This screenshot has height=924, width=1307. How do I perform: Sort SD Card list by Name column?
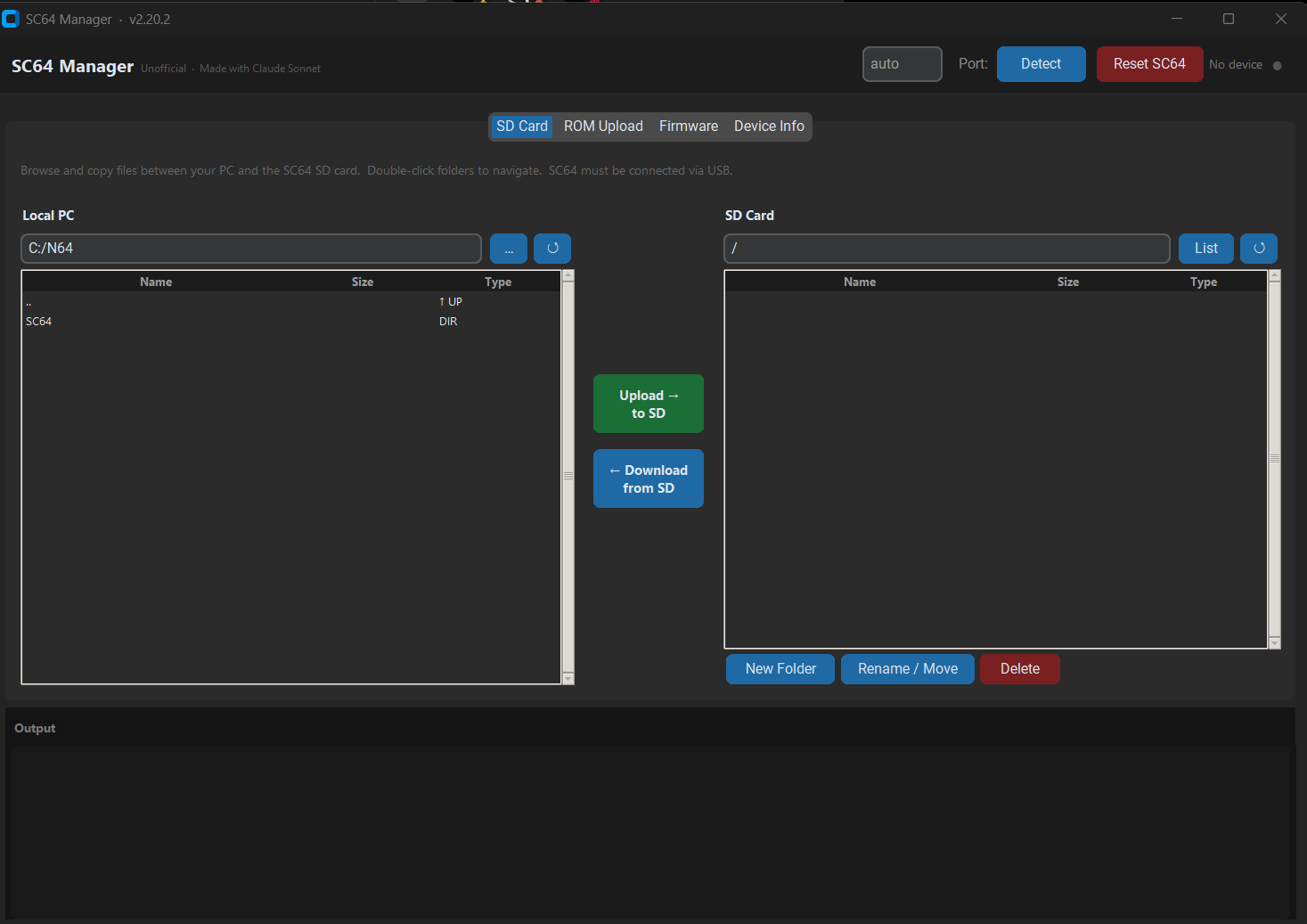860,282
